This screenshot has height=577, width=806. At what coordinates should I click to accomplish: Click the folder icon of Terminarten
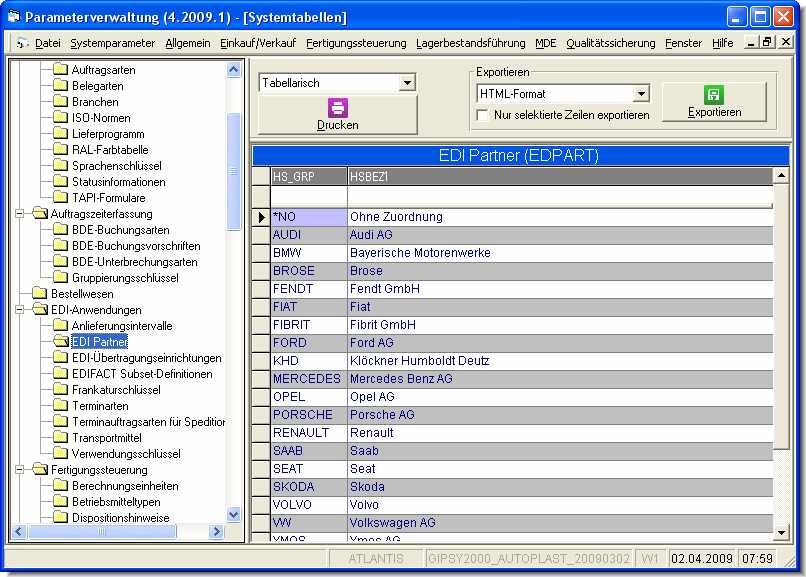click(x=60, y=405)
